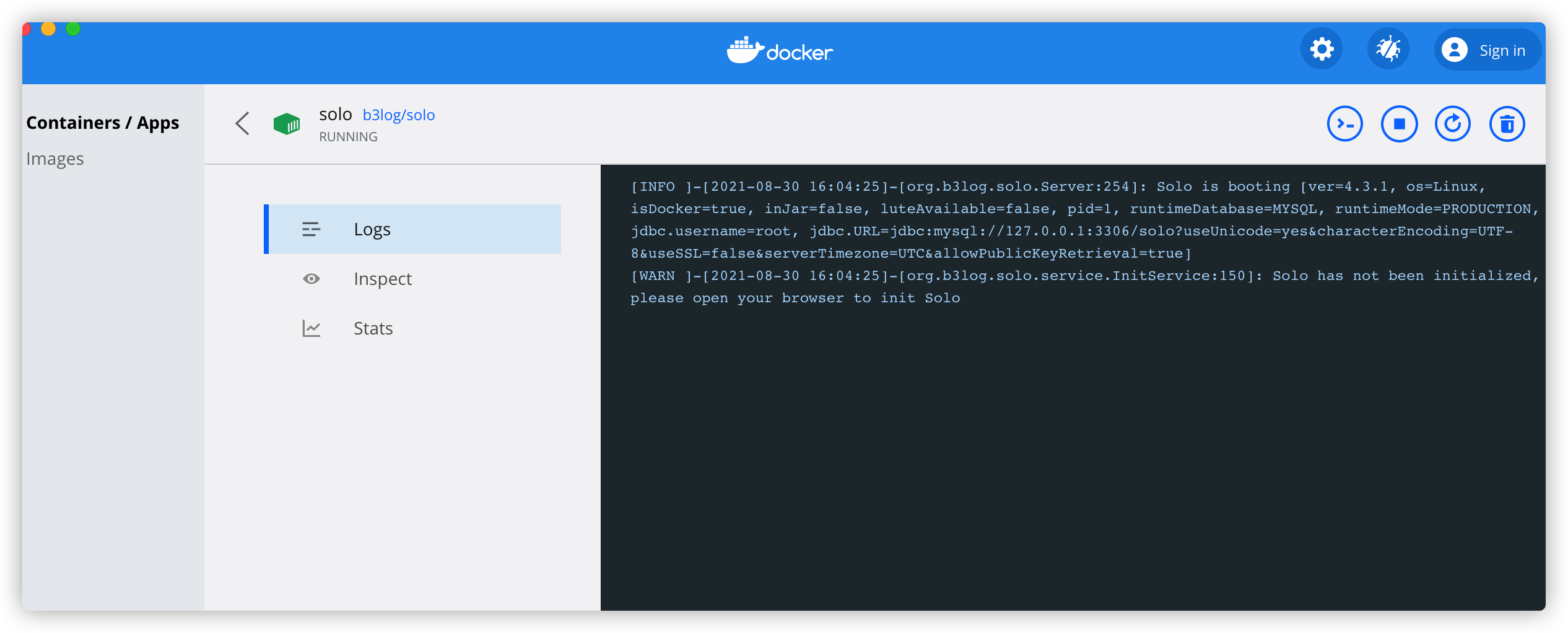
Task: Open the Inspect tab
Action: coord(382,279)
